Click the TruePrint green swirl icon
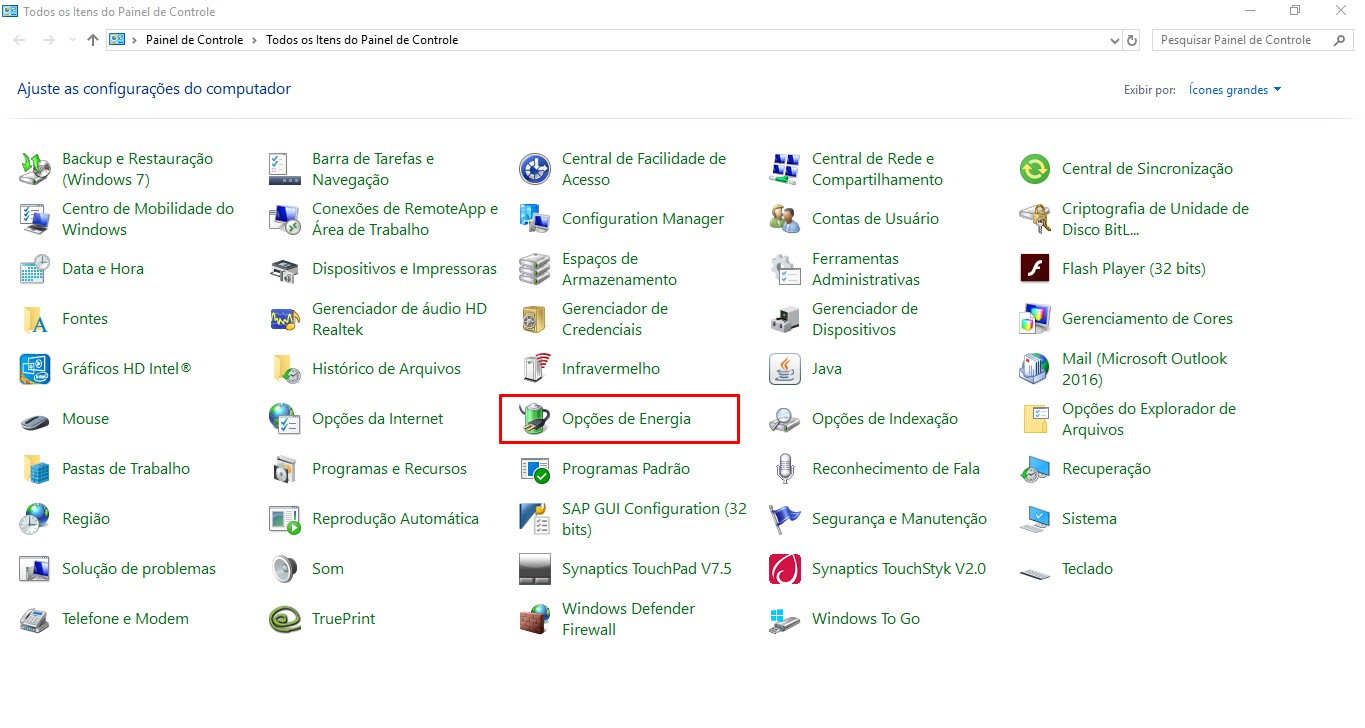 [x=285, y=619]
